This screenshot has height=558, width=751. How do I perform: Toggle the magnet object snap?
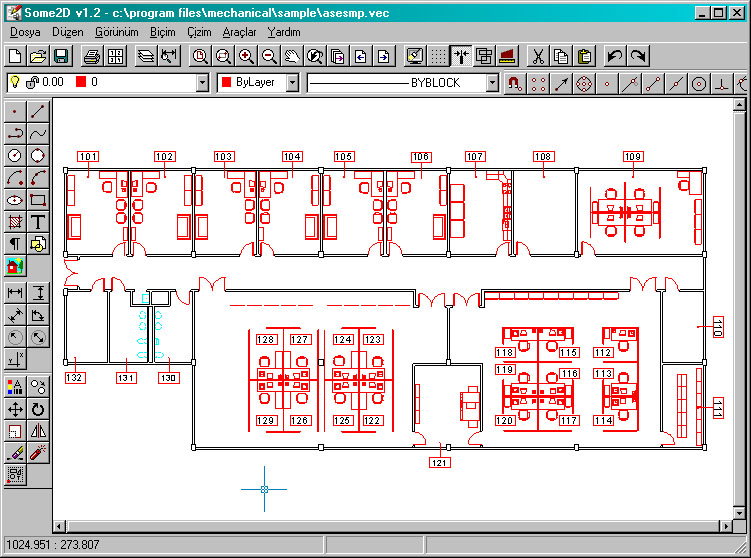514,83
